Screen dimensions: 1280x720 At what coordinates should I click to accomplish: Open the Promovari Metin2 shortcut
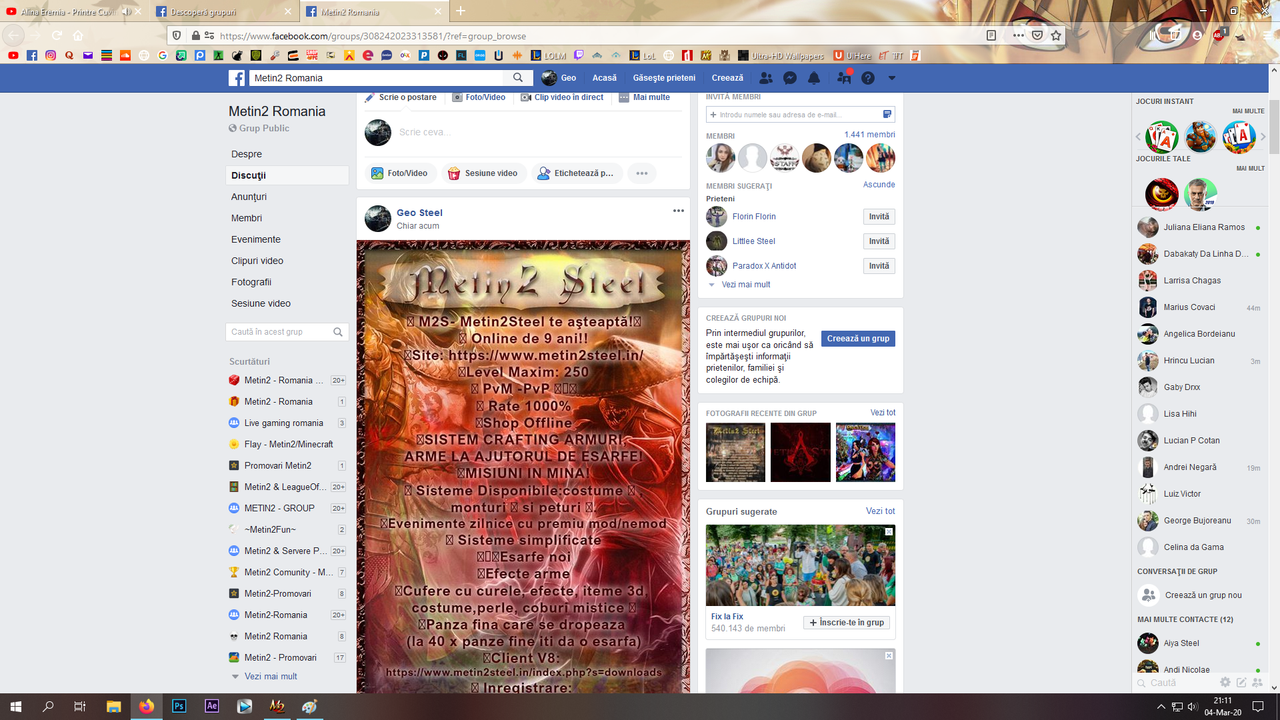point(278,465)
